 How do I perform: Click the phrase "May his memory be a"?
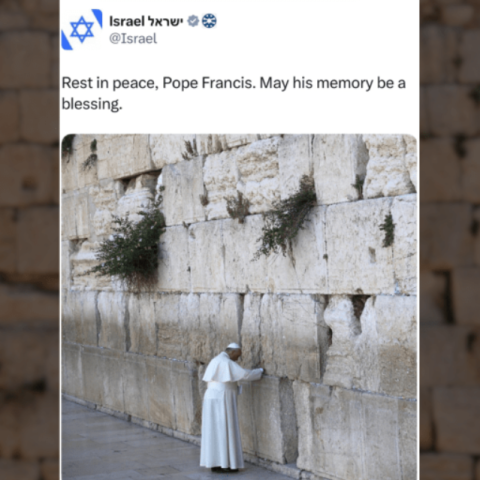[x=333, y=83]
